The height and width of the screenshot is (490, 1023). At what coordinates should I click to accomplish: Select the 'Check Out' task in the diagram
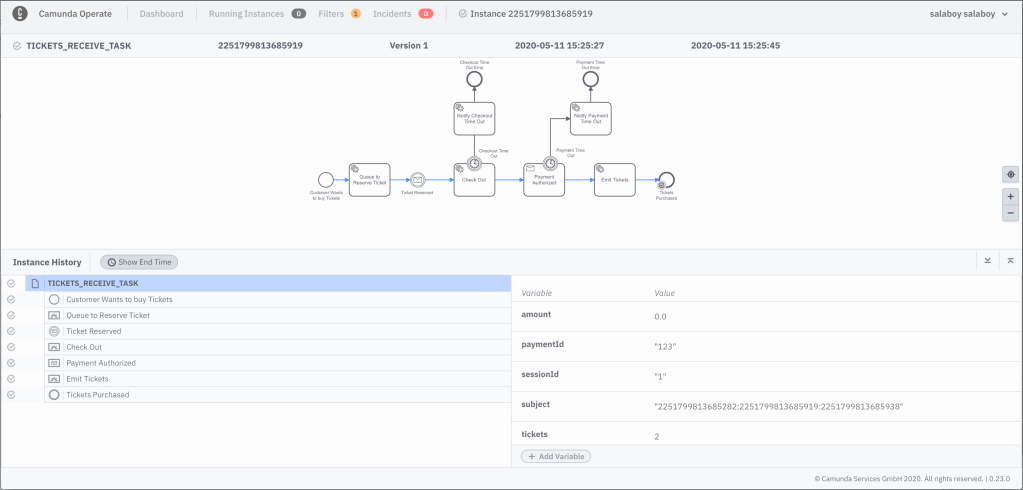pyautogui.click(x=474, y=179)
